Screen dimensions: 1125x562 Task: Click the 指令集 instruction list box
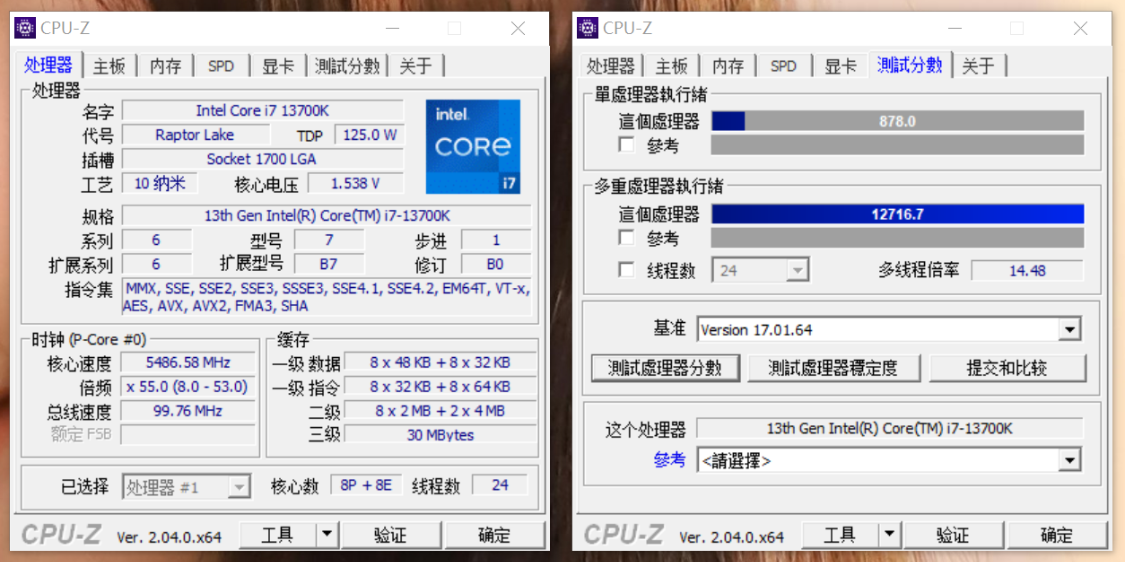pos(326,297)
